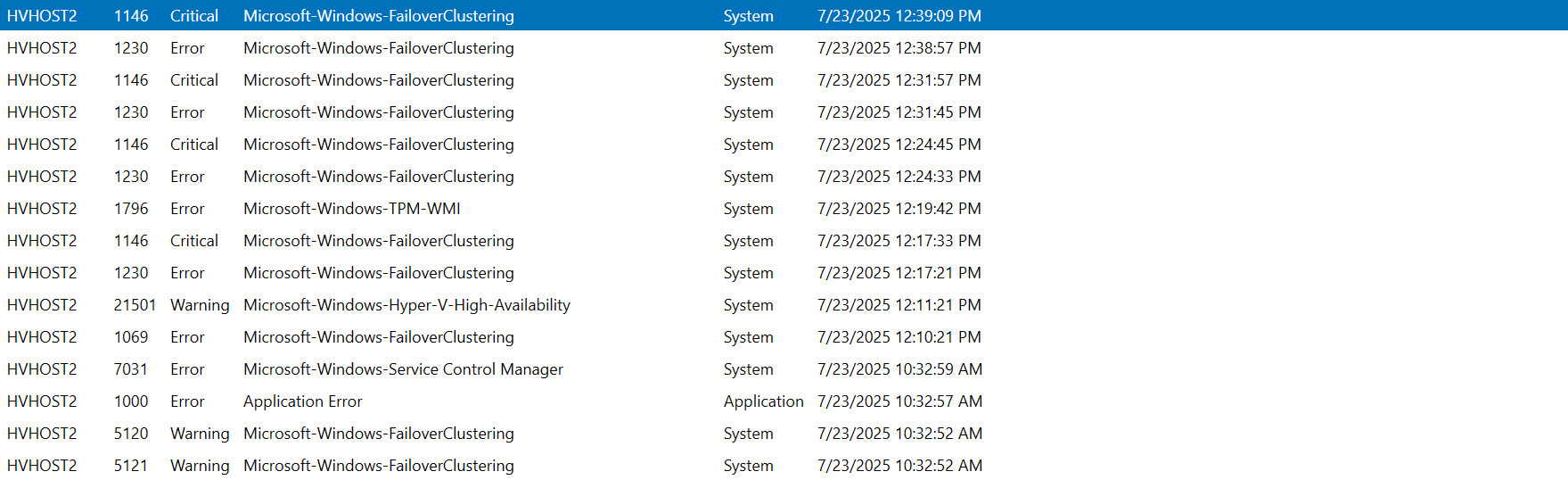This screenshot has height=480, width=1568.
Task: Click event ID 7031
Action: click(131, 369)
